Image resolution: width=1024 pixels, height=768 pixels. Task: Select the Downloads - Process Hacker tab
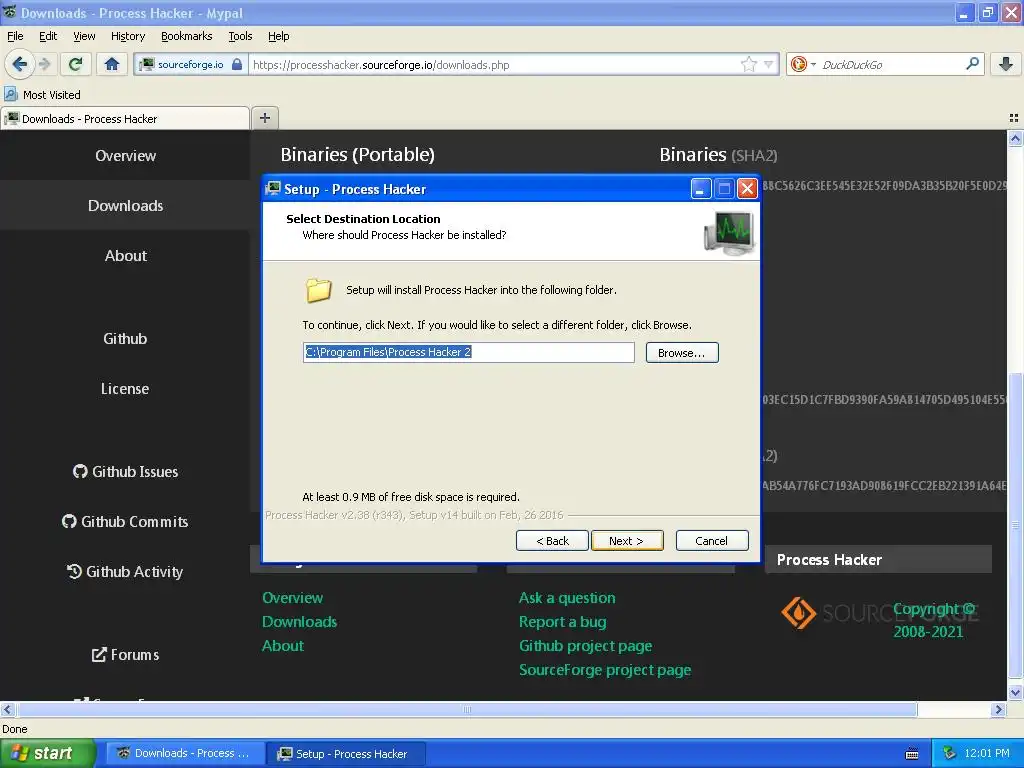coord(125,119)
